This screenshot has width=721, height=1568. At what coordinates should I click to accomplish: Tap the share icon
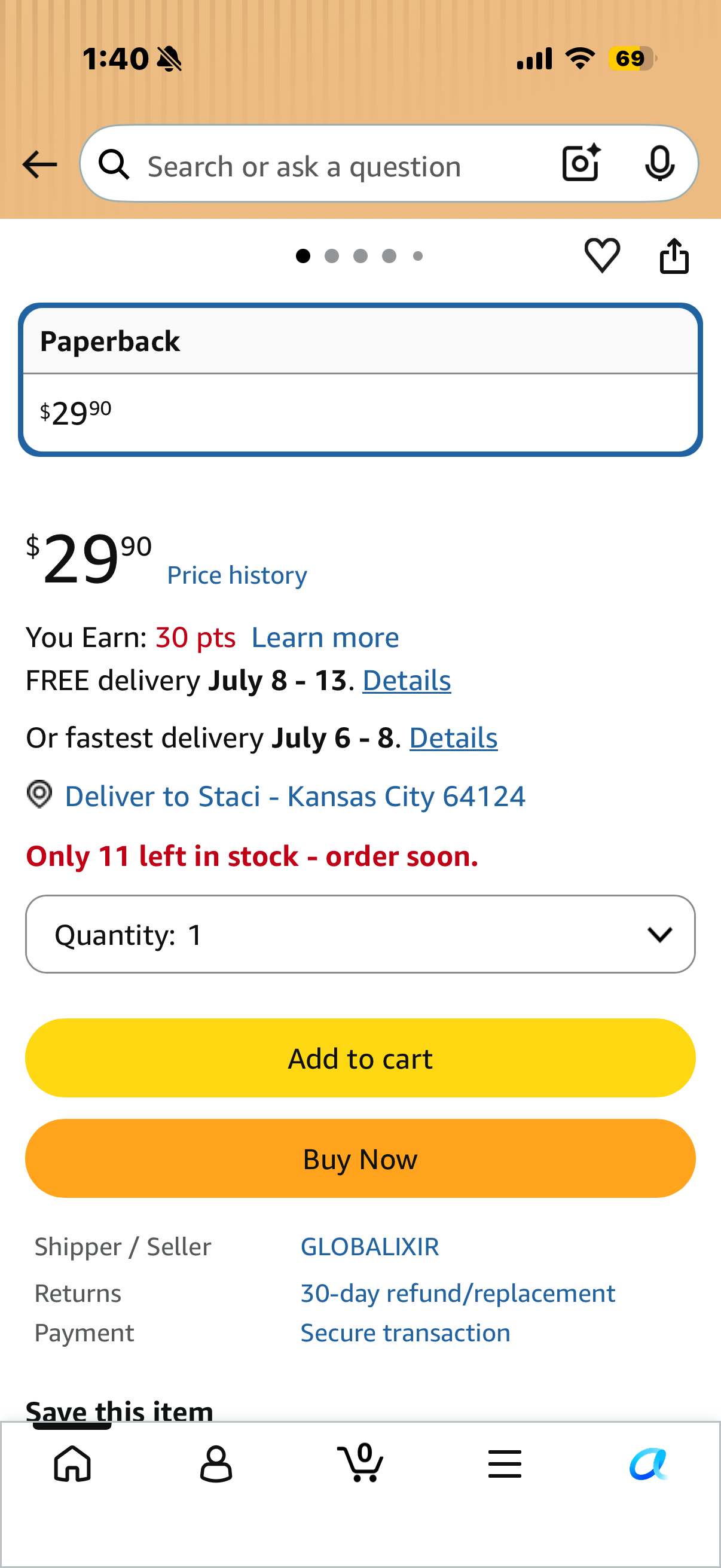(x=674, y=256)
